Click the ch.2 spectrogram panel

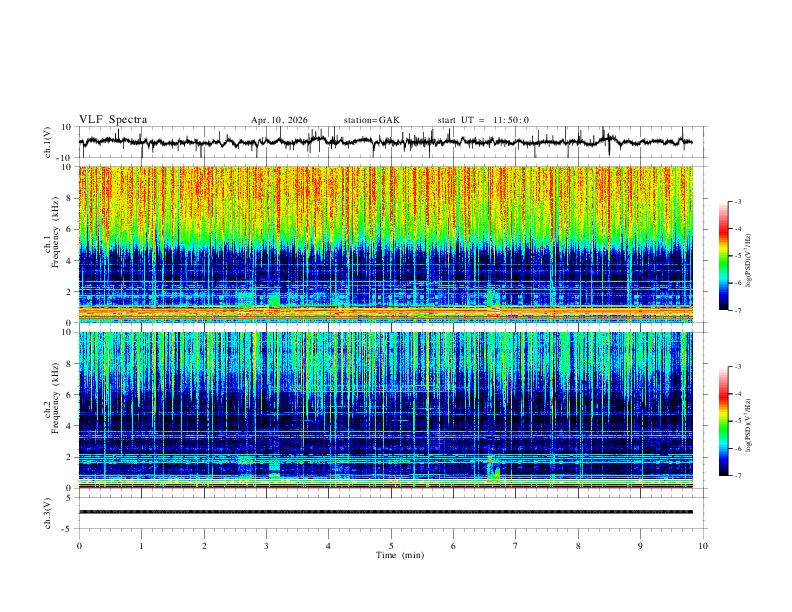tap(386, 410)
